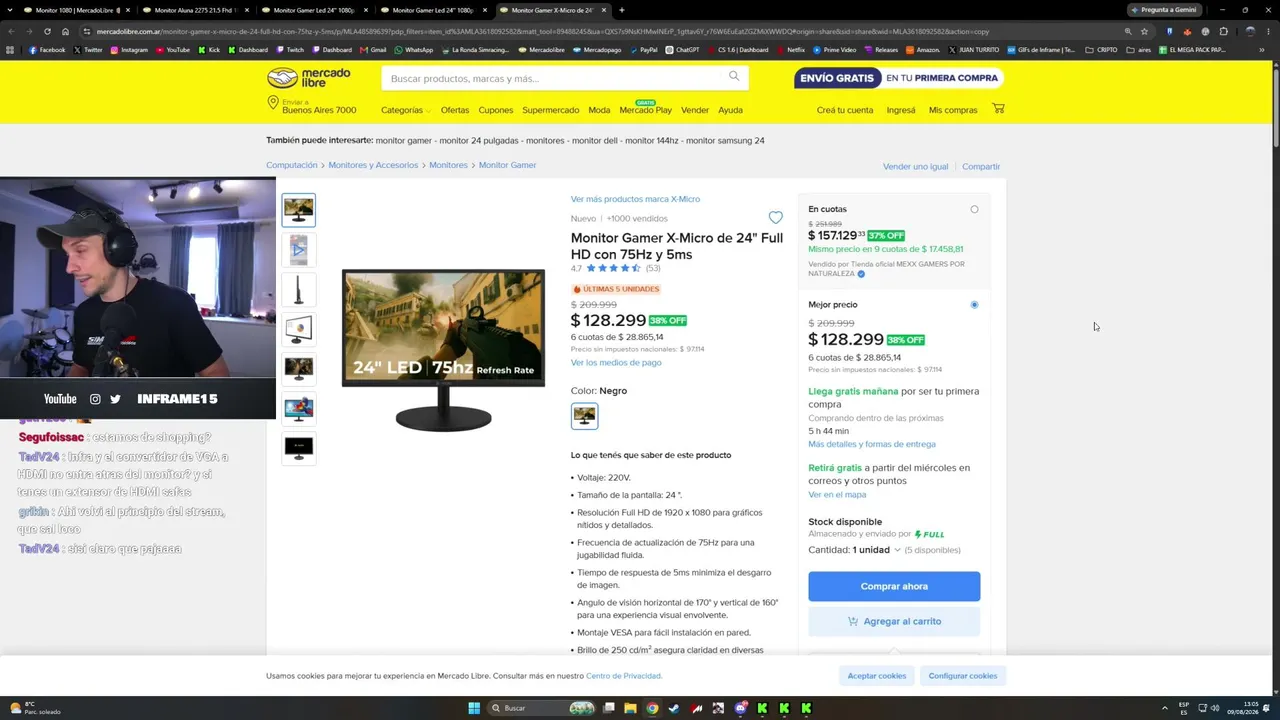Screen dimensions: 1280x720
Task: Click the Comprar ahora button
Action: (x=894, y=586)
